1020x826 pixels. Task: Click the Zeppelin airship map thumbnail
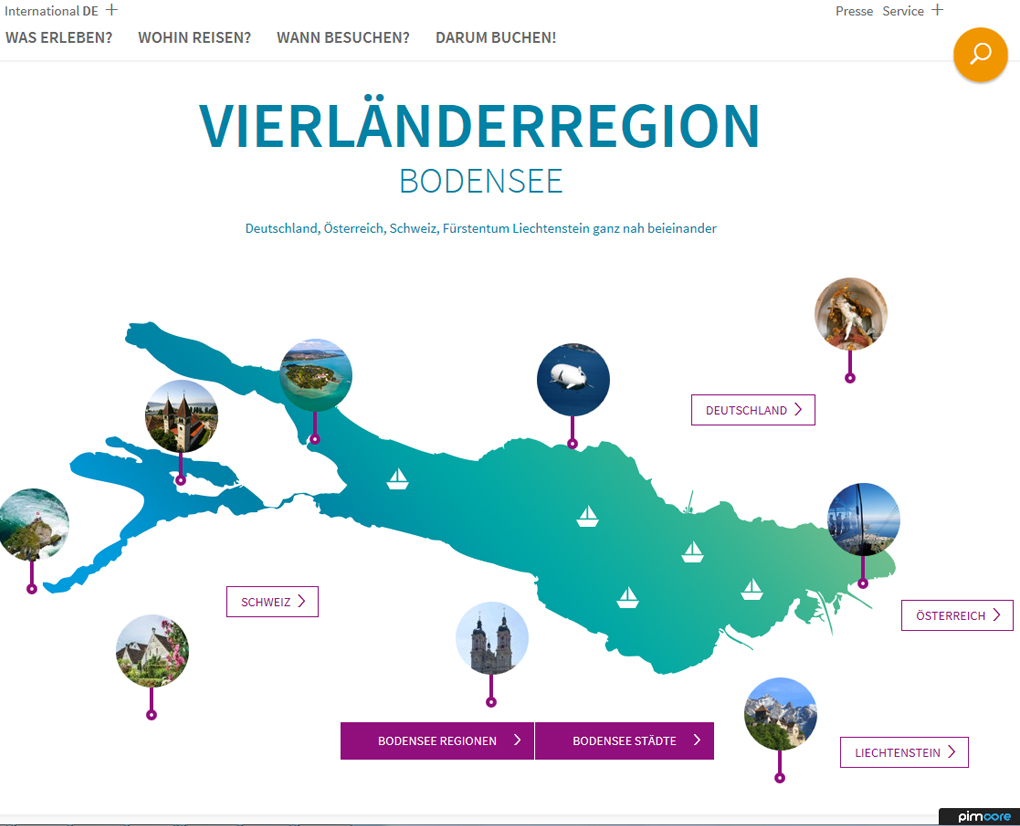[x=573, y=380]
